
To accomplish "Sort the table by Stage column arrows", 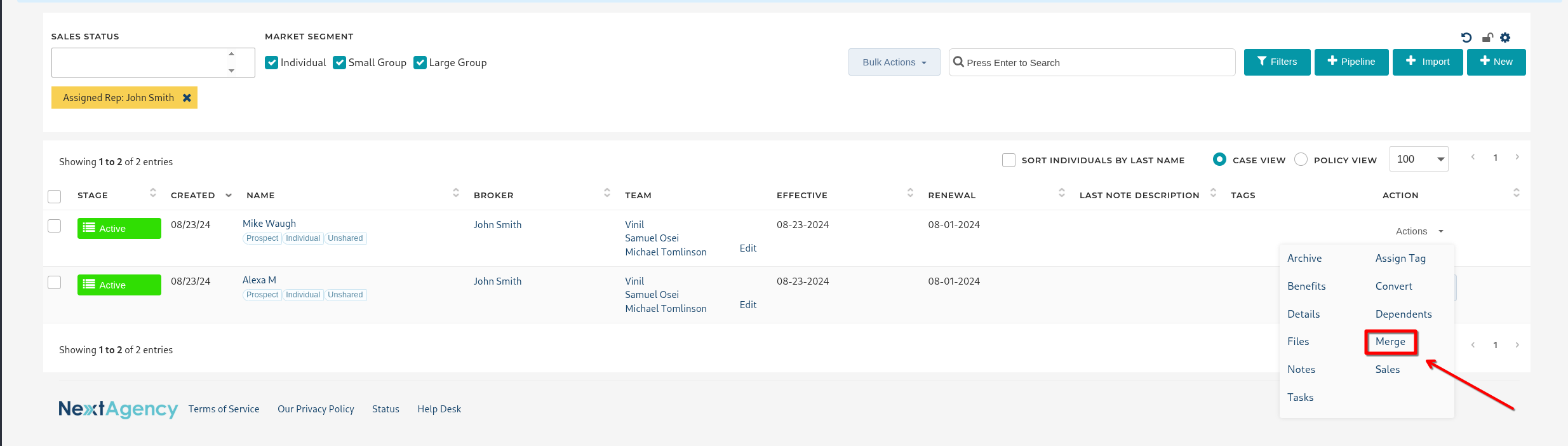I will pos(152,193).
